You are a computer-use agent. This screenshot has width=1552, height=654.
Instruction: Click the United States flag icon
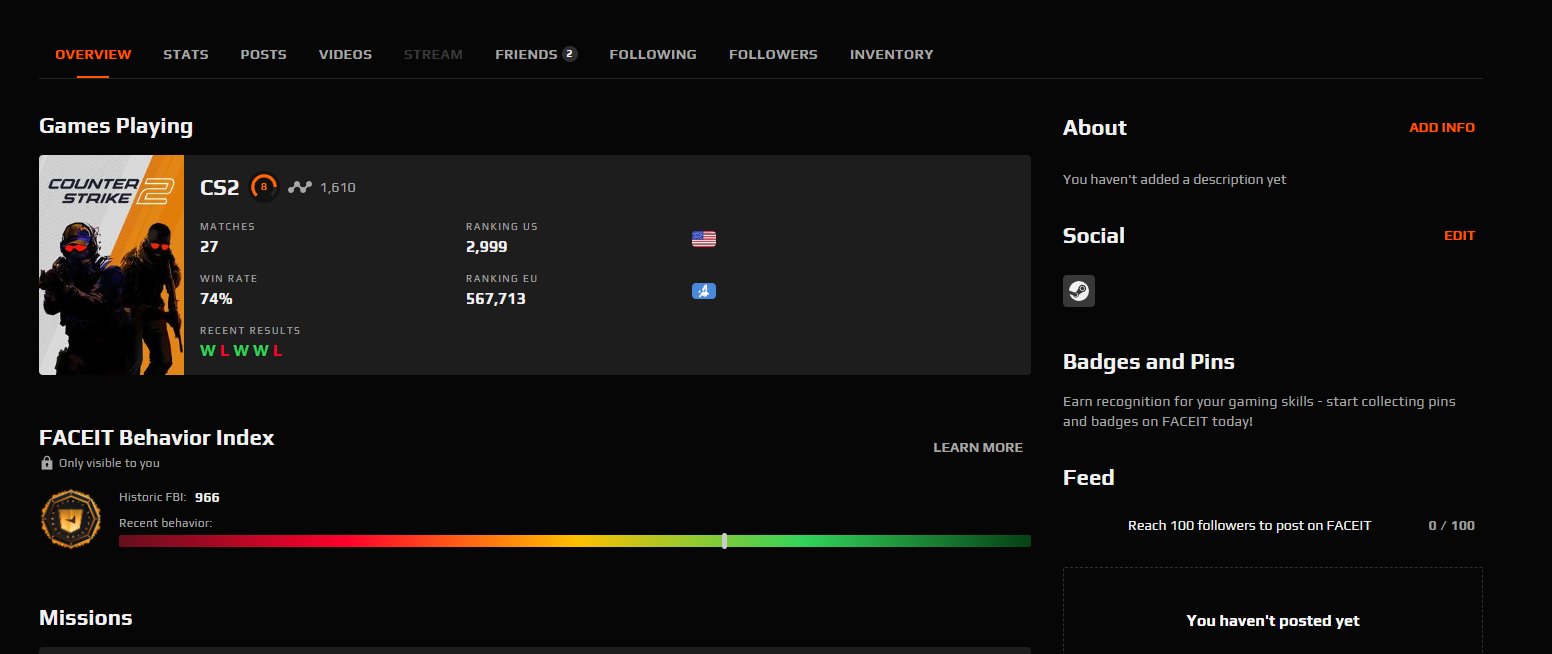point(704,239)
